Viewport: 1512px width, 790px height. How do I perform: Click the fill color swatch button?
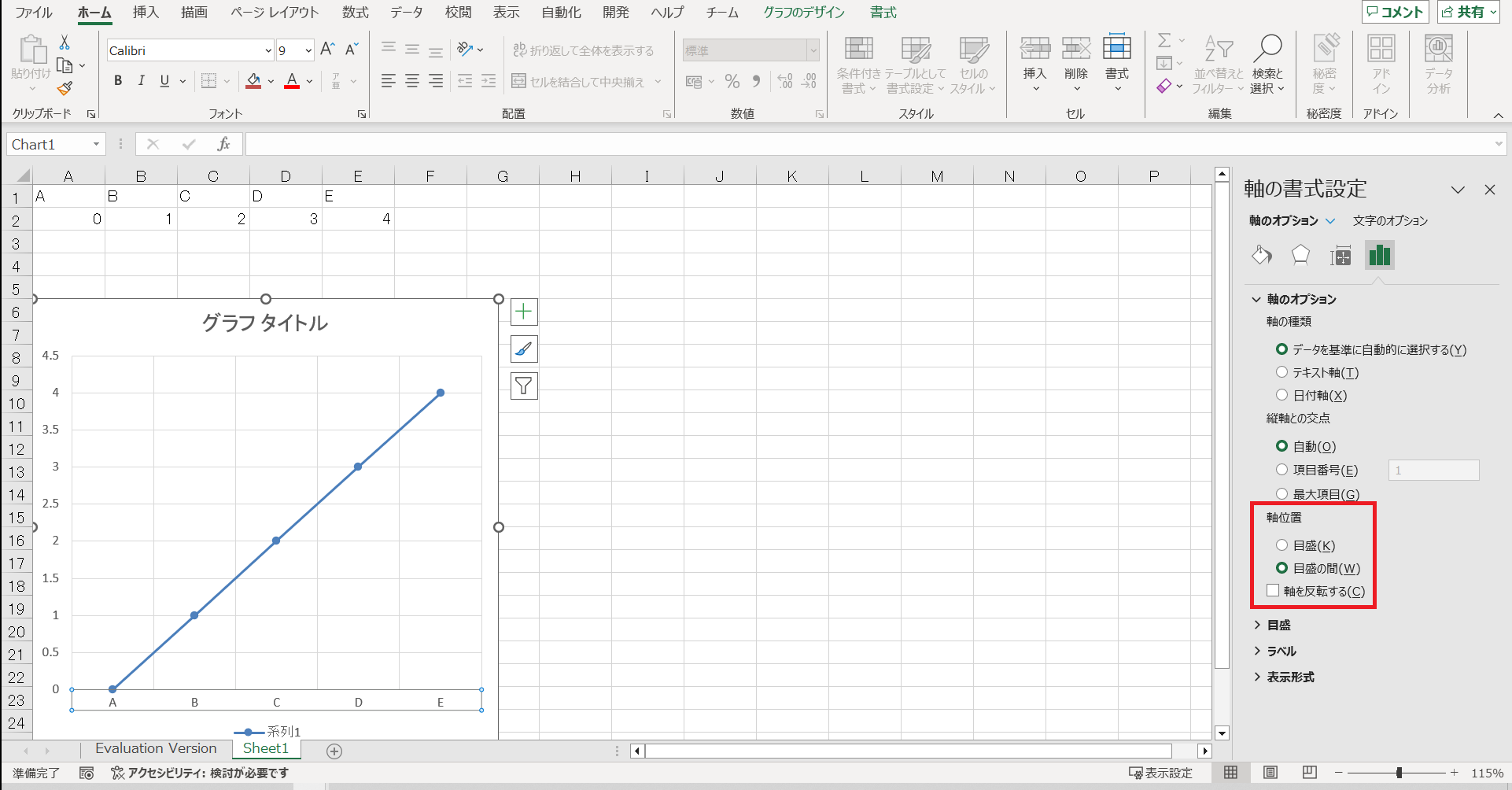pyautogui.click(x=253, y=81)
